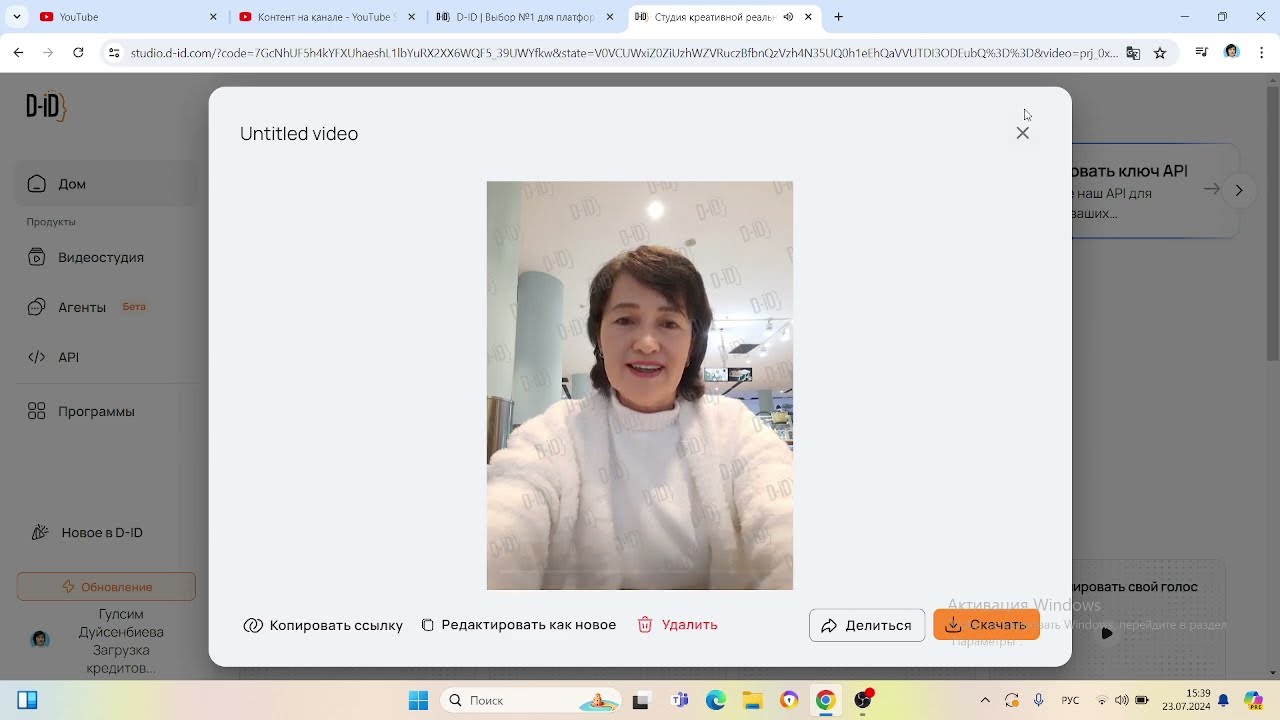Click the user avatar in sidebar
Viewport: 1280px width, 720px height.
tap(40, 639)
